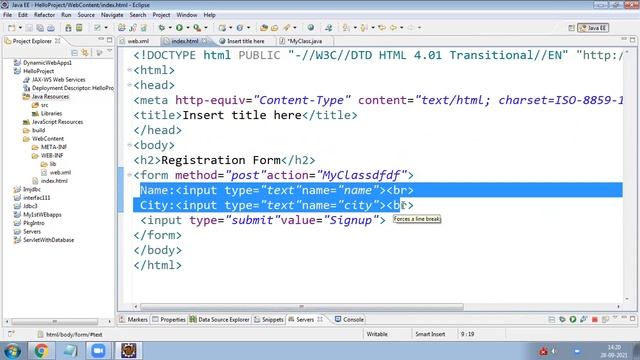
Task: Click the Save All toolbar icon
Action: point(40,28)
